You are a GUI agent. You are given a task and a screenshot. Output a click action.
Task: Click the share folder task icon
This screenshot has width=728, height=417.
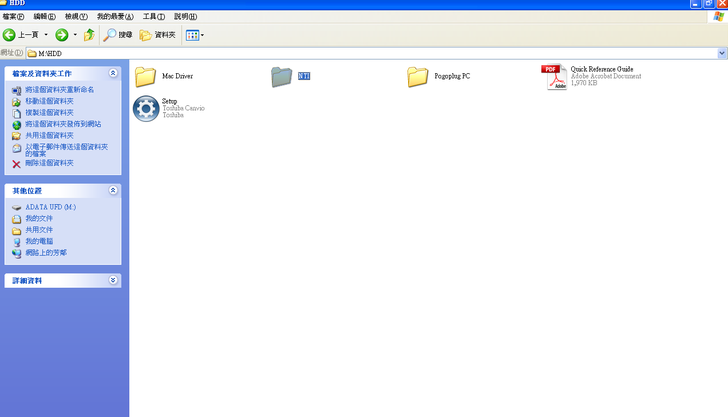click(16, 136)
